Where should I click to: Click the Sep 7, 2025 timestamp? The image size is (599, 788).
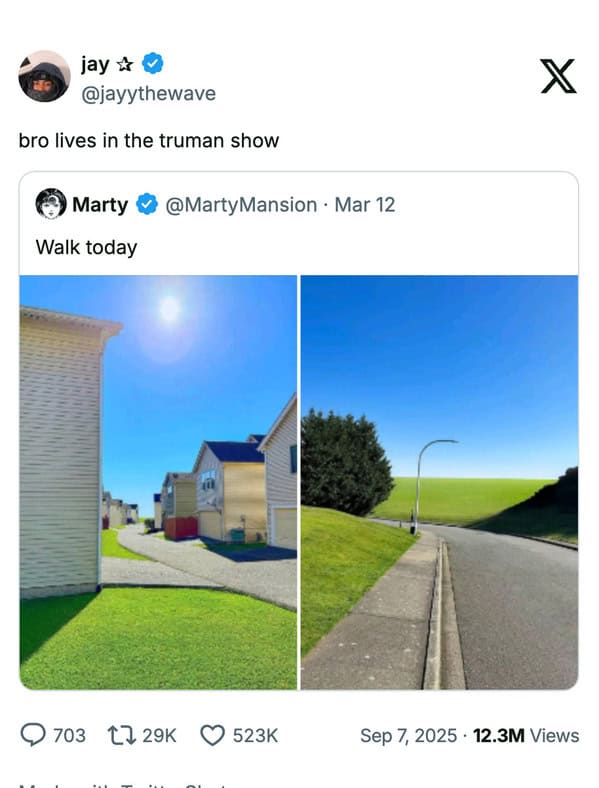pyautogui.click(x=409, y=736)
